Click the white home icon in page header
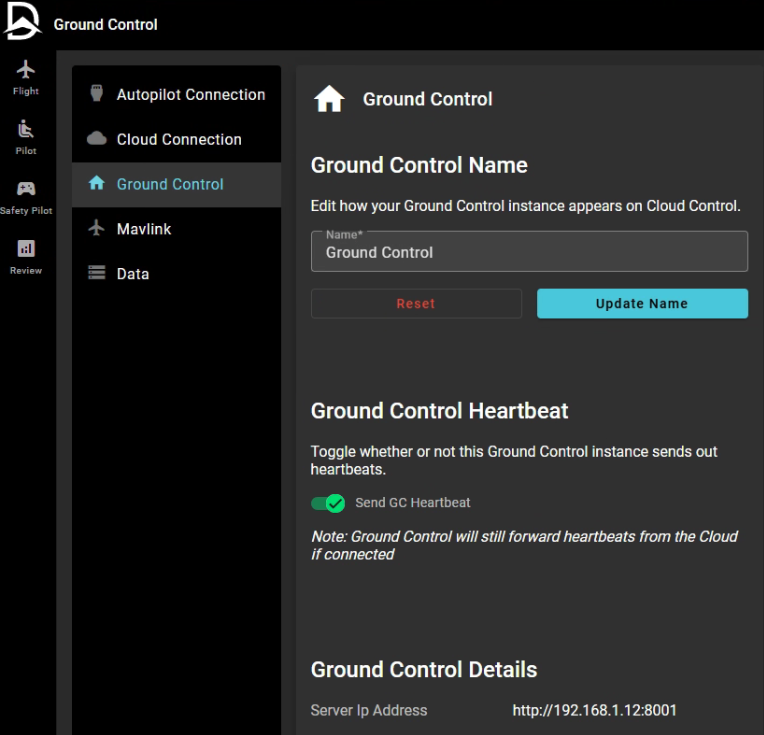Viewport: 764px width, 735px height. point(329,99)
